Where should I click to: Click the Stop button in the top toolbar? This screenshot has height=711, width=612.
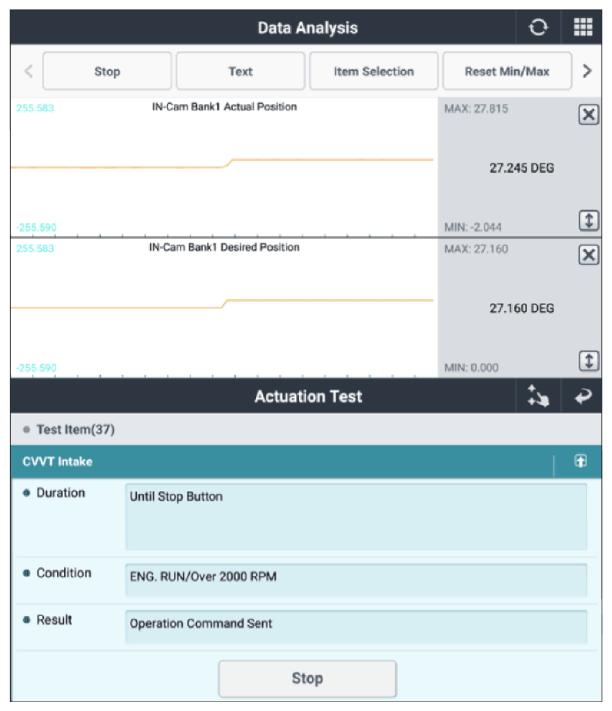click(x=107, y=71)
